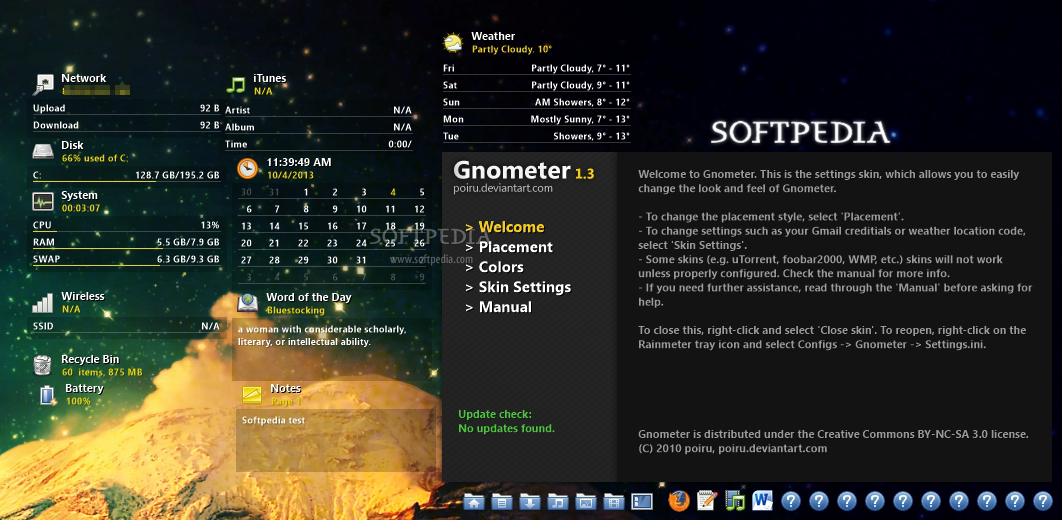Click the SSID row under Wireless

click(126, 326)
